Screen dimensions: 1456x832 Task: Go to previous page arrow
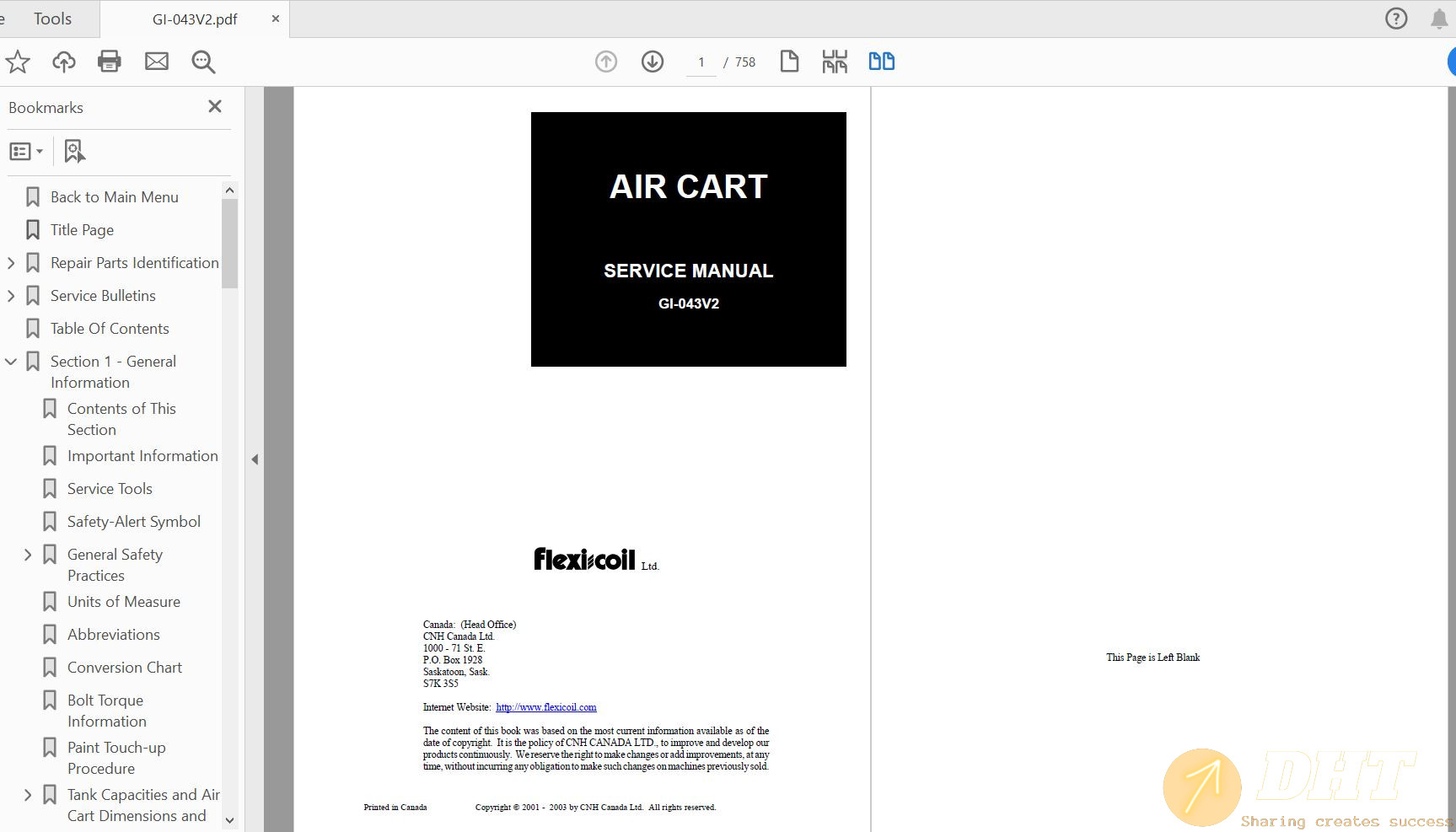[606, 62]
